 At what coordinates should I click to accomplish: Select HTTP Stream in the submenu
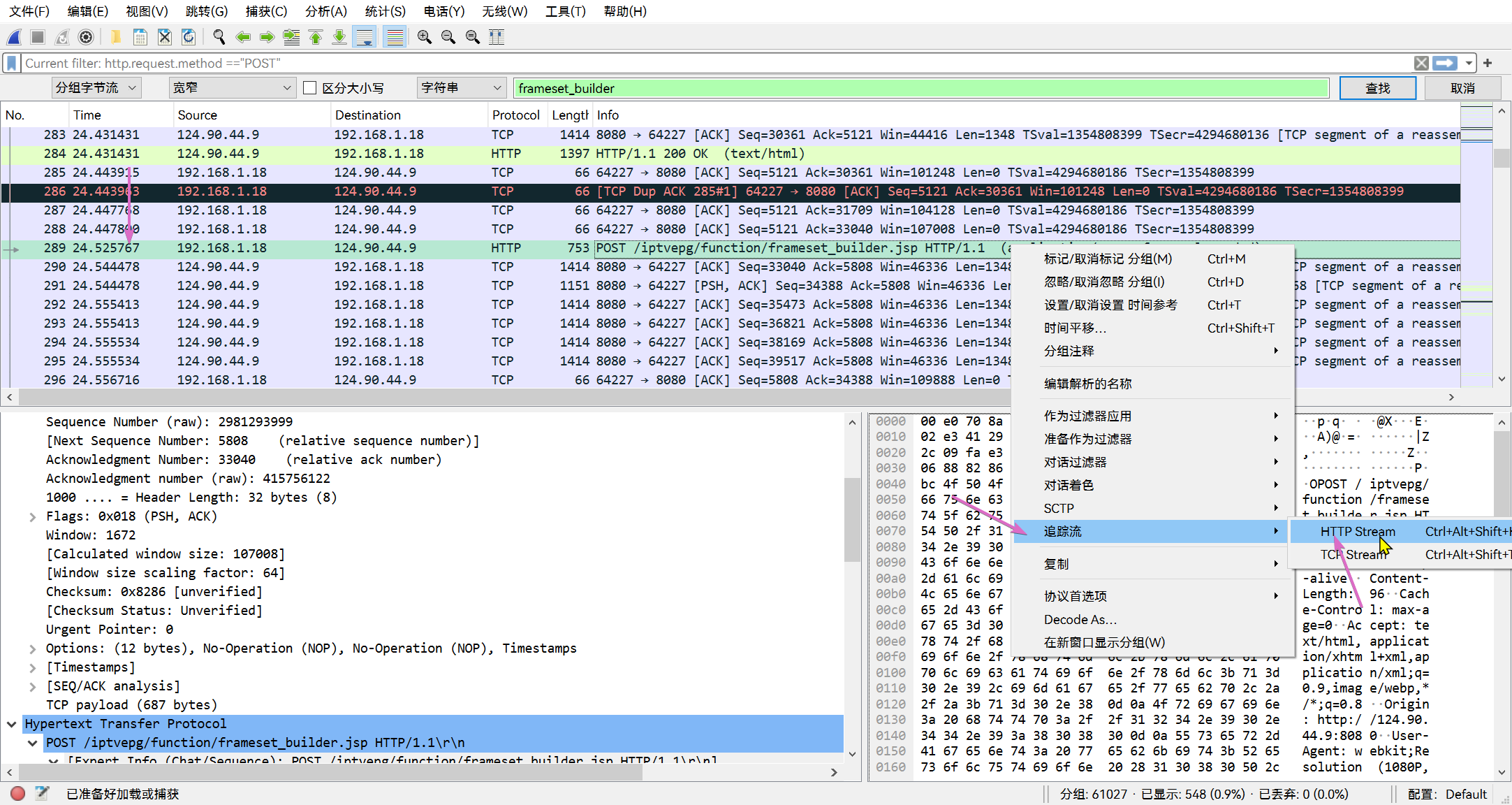point(1357,532)
